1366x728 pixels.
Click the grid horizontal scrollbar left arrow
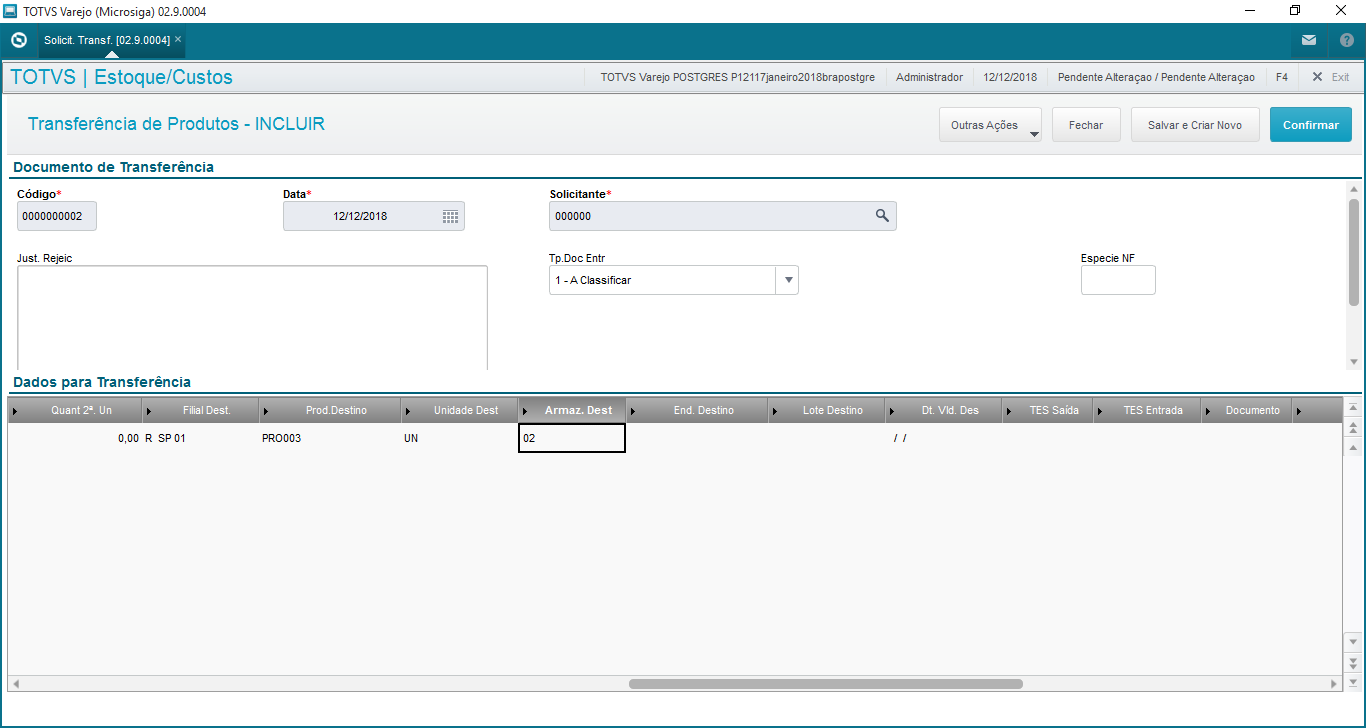pos(16,684)
